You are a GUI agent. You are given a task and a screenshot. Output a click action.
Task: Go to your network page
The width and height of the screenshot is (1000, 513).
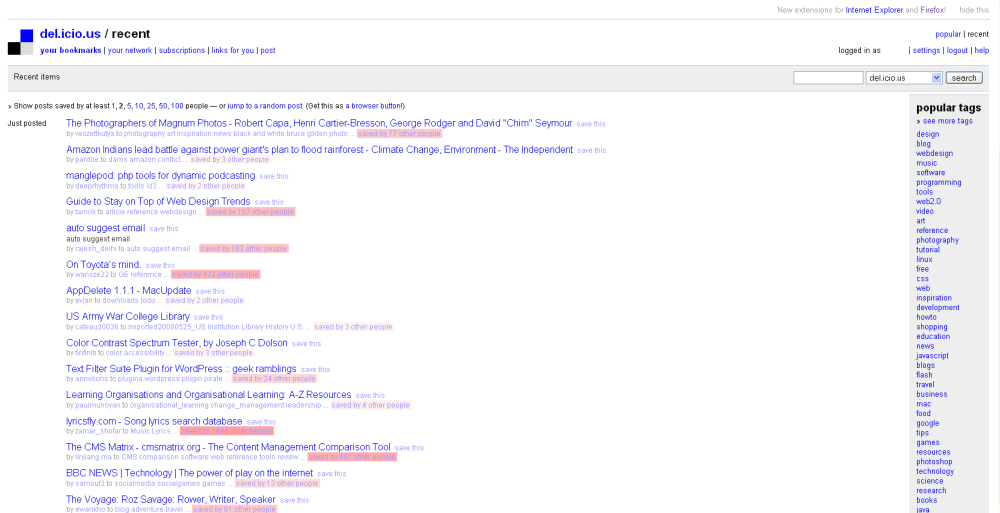(130, 50)
